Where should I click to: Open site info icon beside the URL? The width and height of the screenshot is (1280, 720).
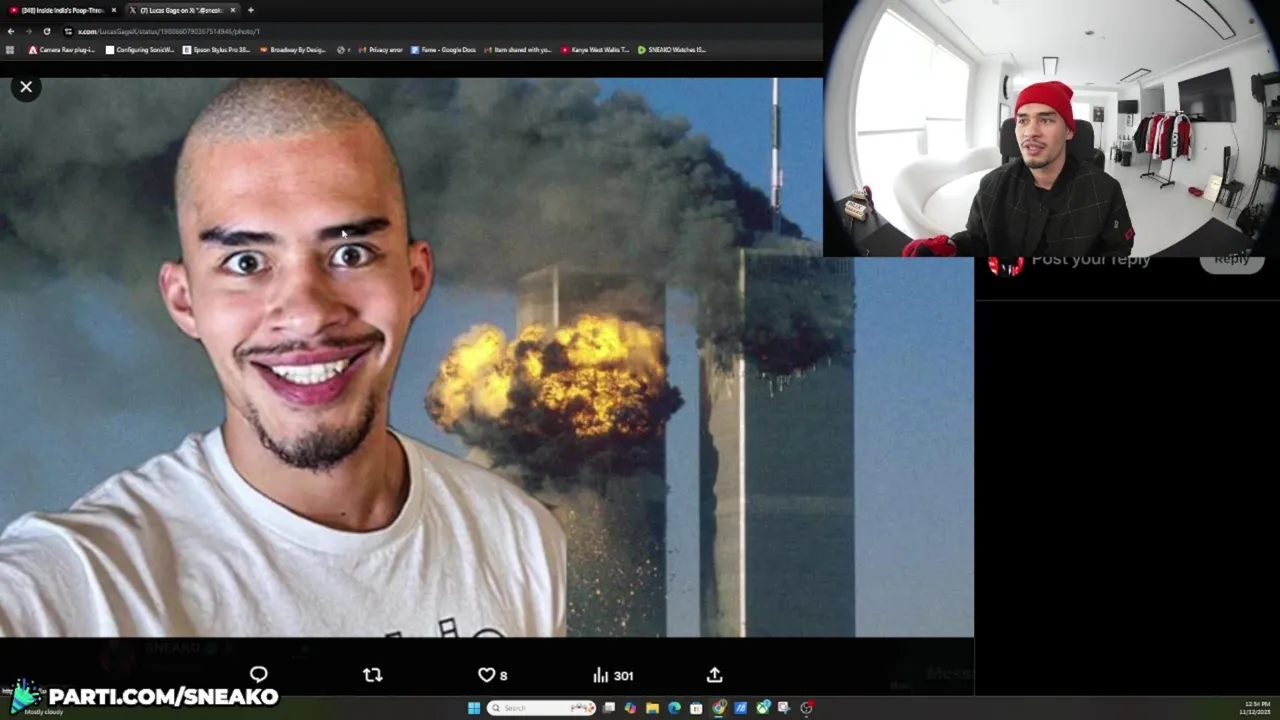point(68,31)
